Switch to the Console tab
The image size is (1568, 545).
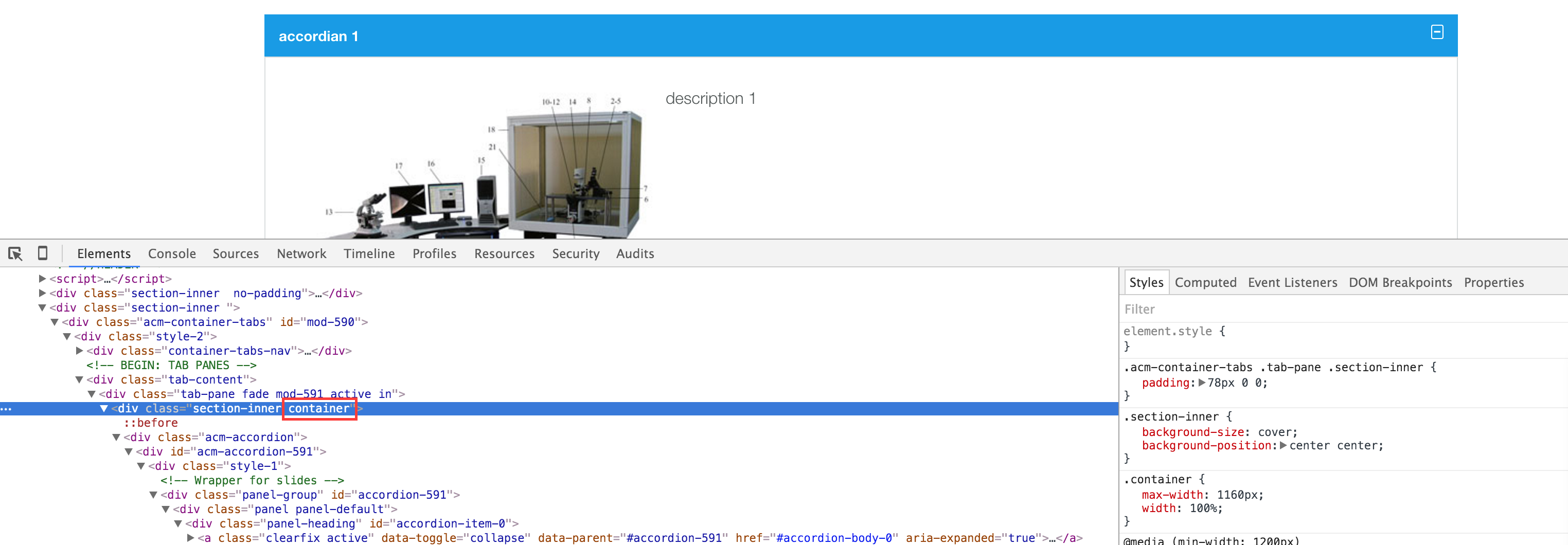click(x=172, y=253)
